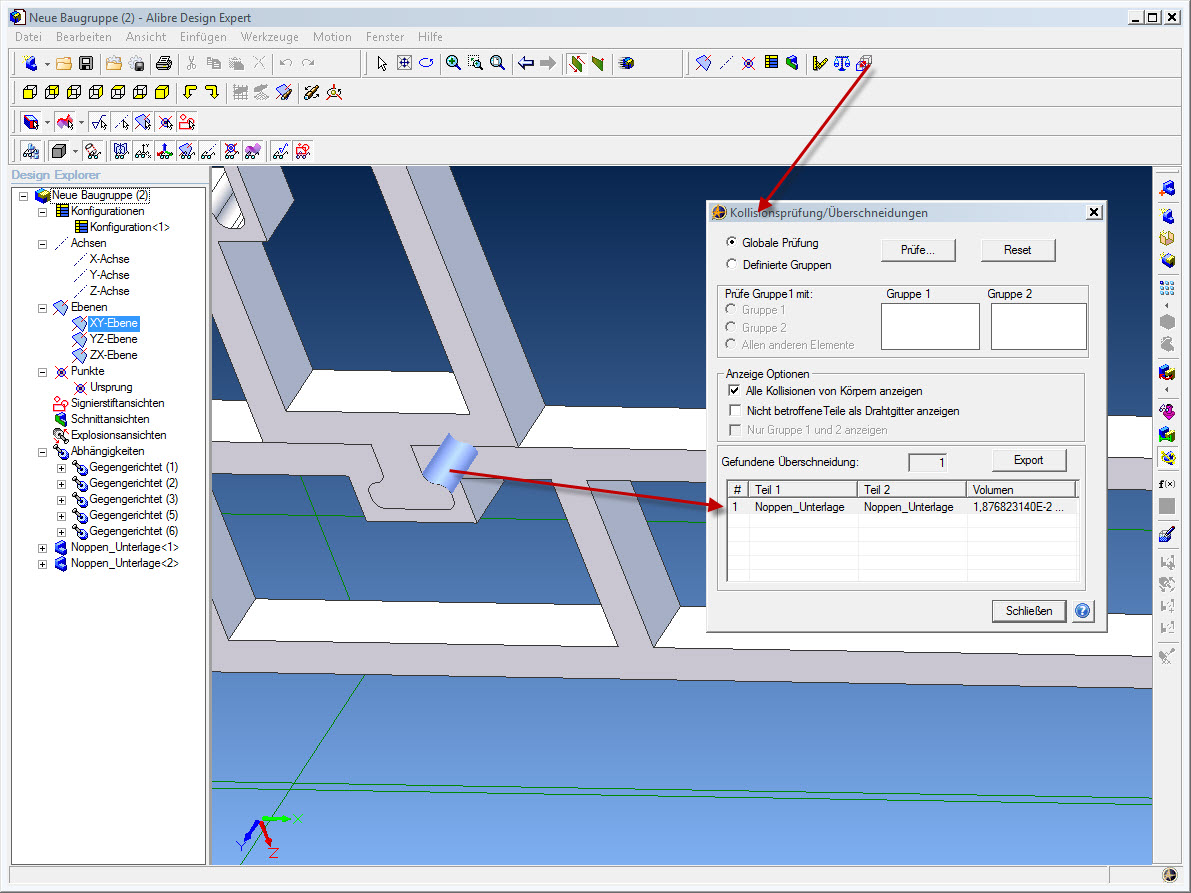Click the Print toolbar icon
The height and width of the screenshot is (893, 1191).
click(163, 63)
